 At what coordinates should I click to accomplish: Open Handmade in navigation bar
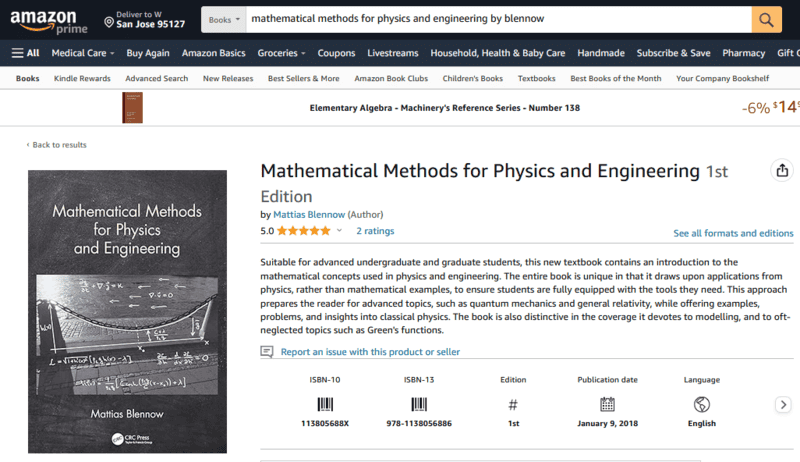(601, 53)
